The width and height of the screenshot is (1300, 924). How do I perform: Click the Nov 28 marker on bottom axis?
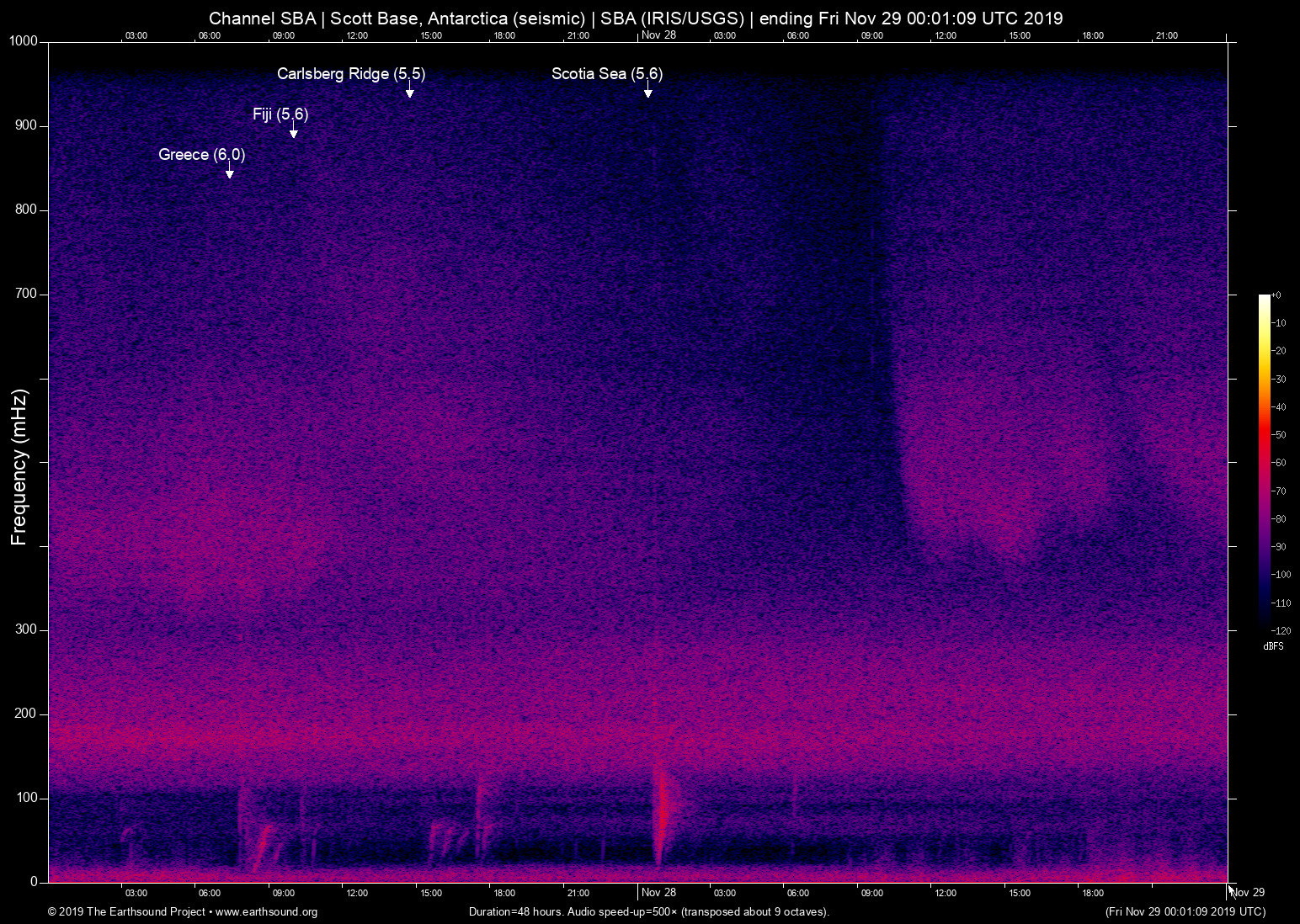(658, 893)
